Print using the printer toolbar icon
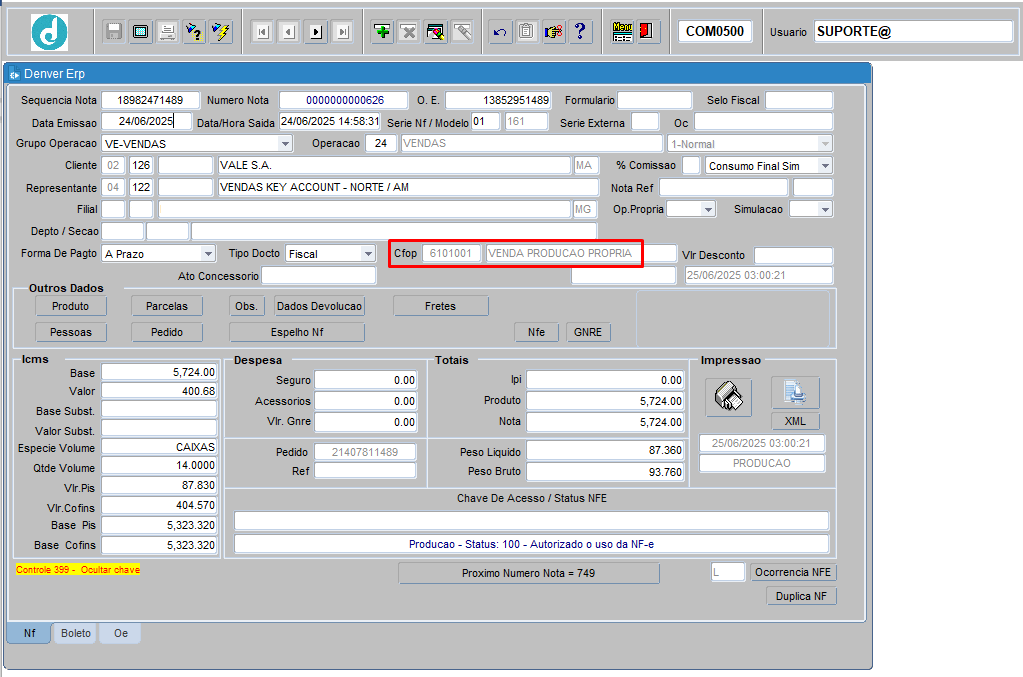The image size is (1023, 677). [167, 31]
